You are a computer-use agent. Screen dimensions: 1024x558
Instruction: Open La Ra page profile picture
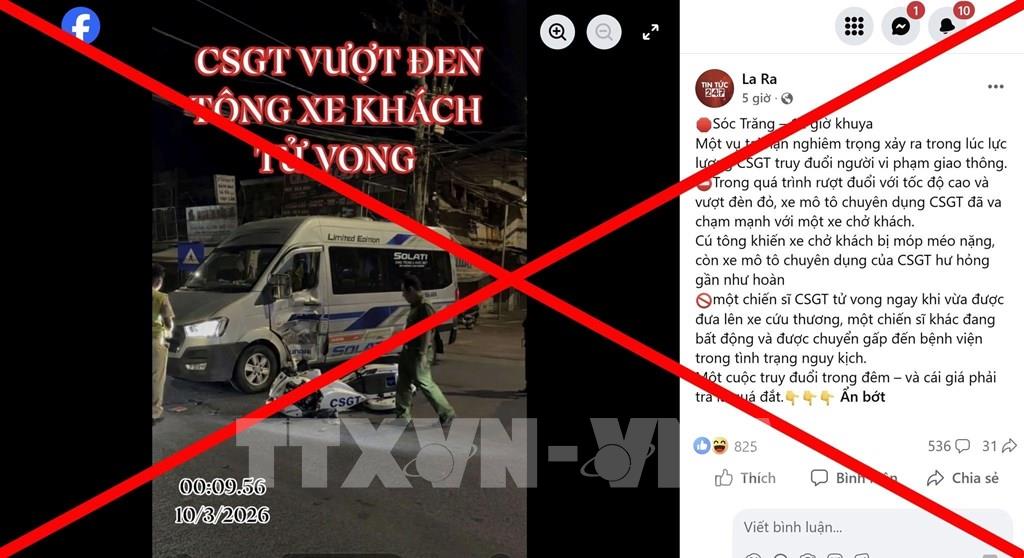coord(714,88)
